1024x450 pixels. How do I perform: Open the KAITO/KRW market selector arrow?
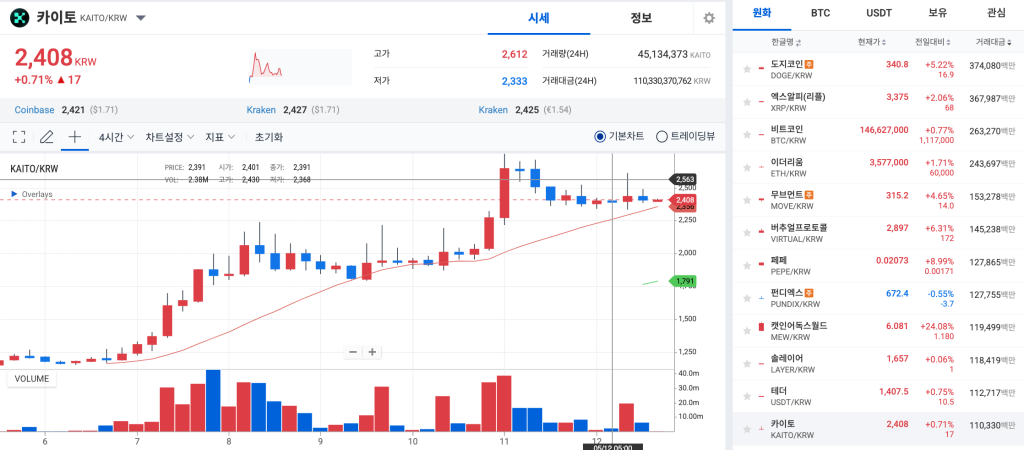140,18
